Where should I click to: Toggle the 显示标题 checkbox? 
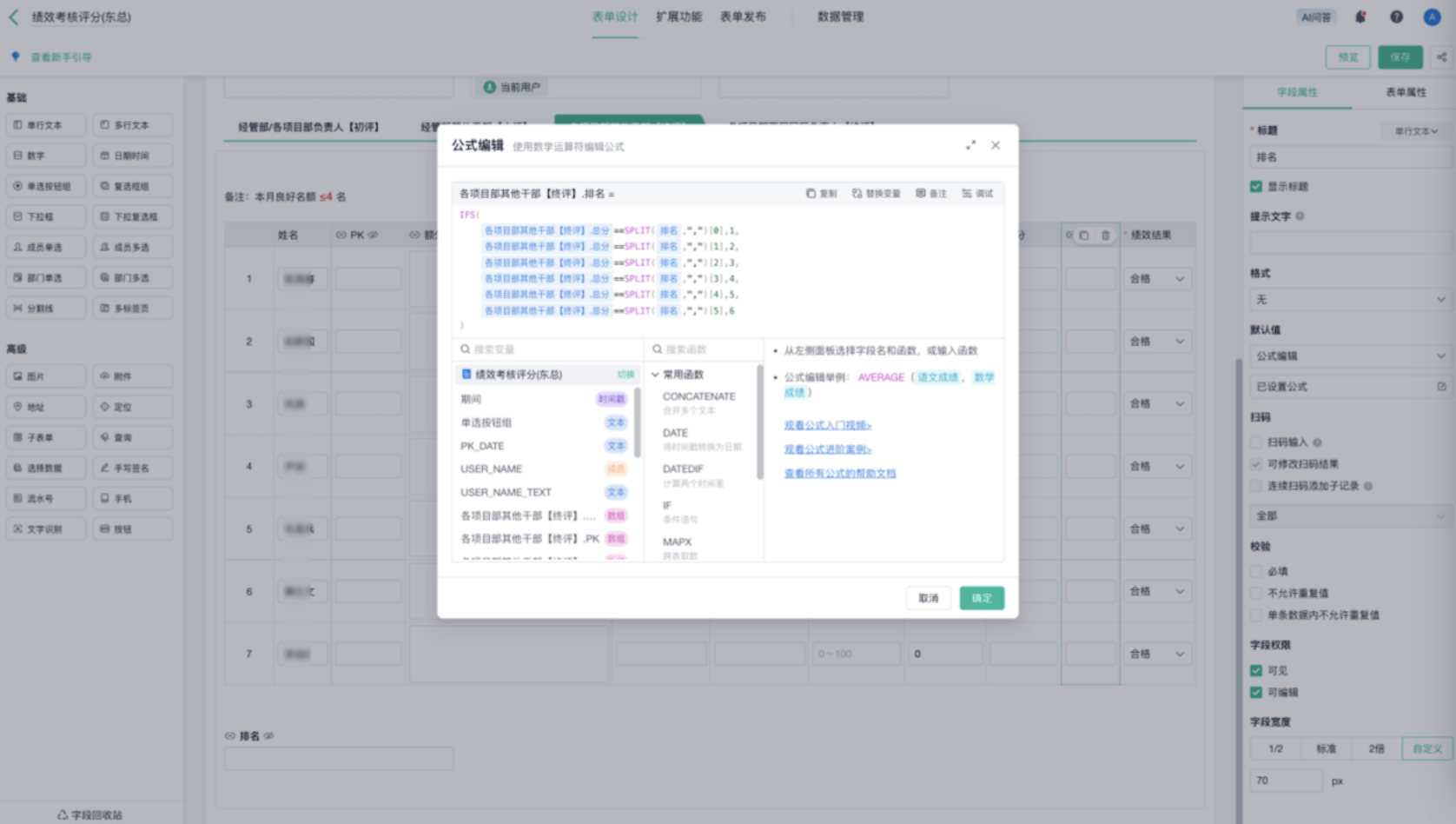[1256, 186]
